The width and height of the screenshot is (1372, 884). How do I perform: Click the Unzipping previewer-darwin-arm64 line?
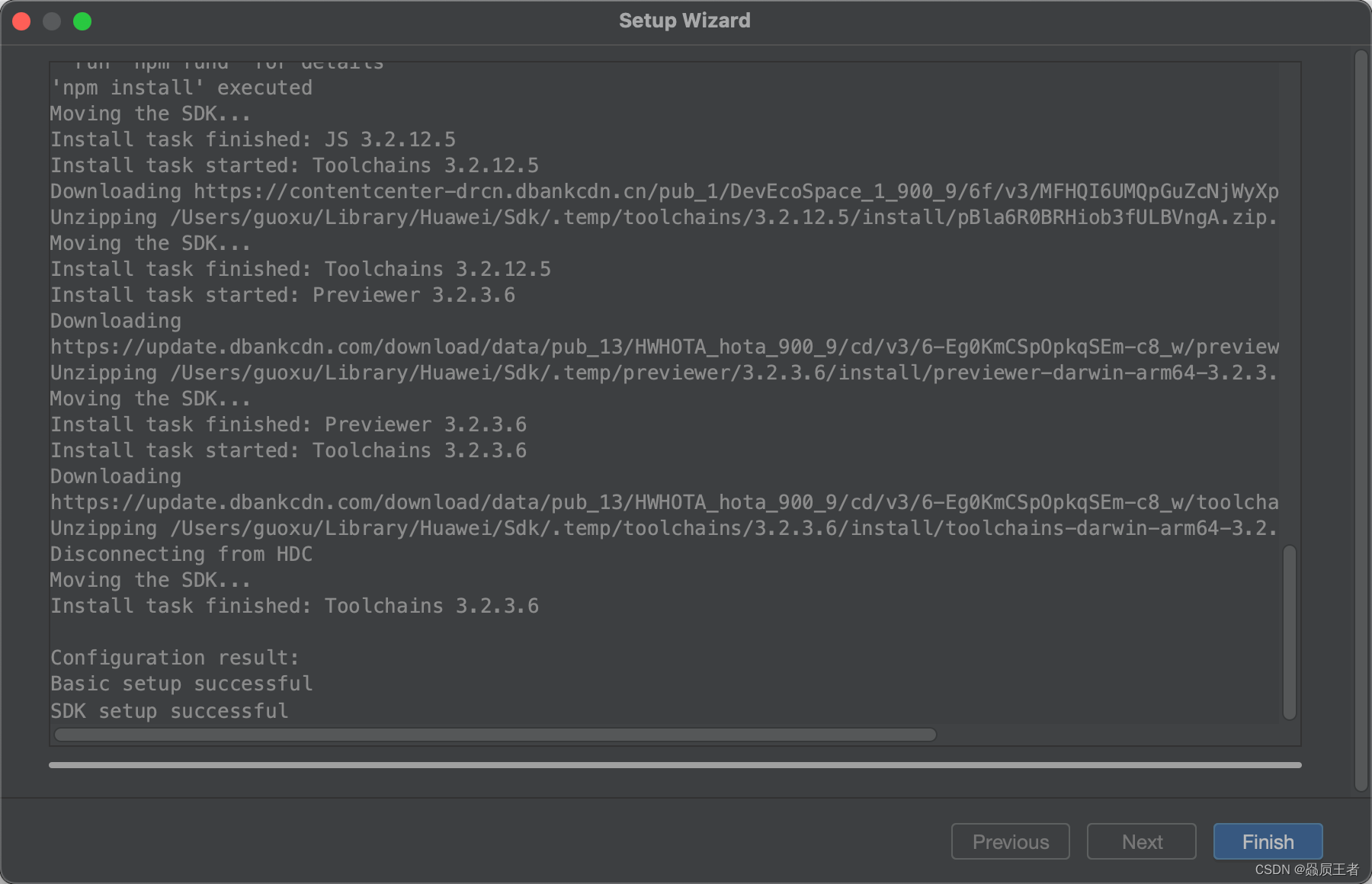point(664,373)
